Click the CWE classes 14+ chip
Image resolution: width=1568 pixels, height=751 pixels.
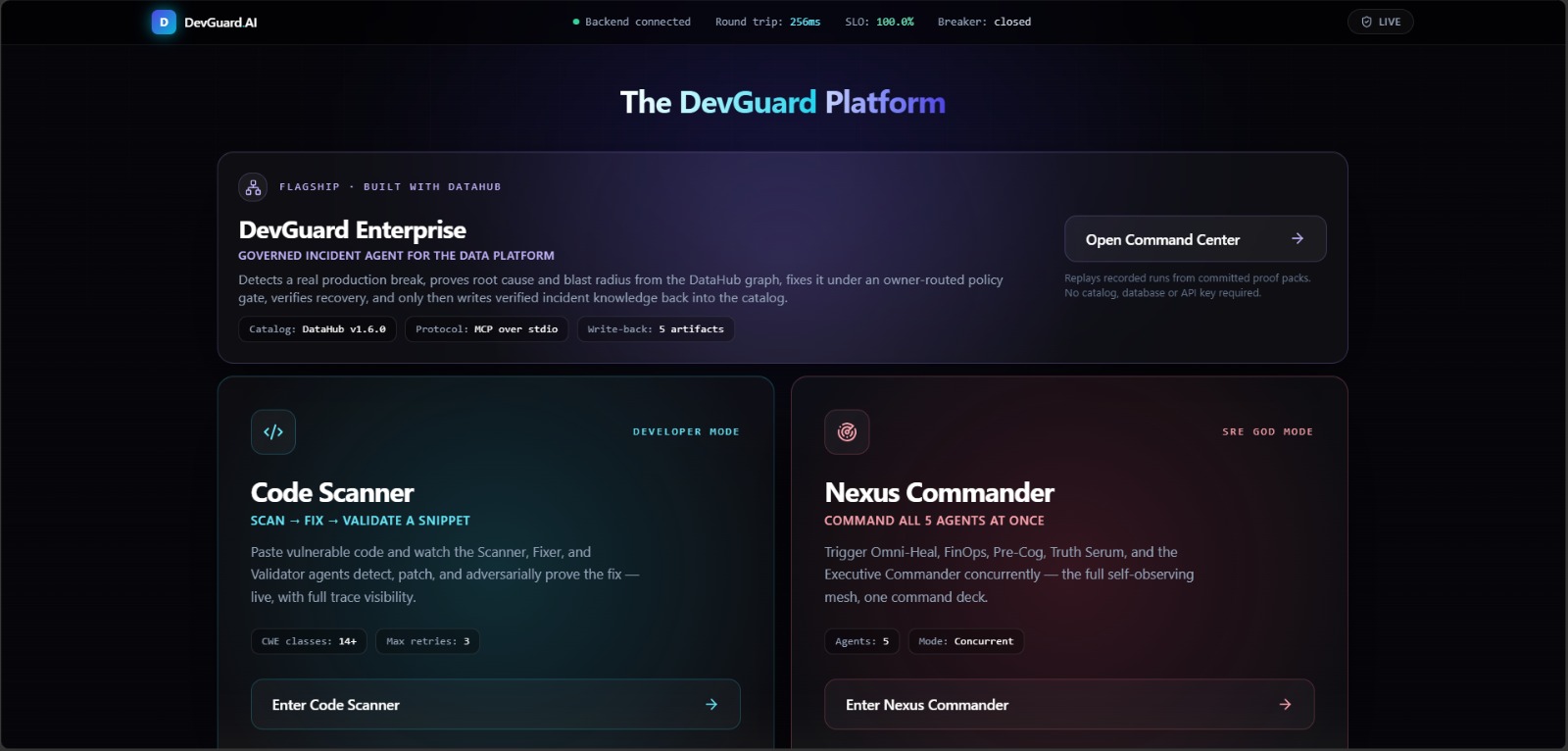click(x=309, y=641)
